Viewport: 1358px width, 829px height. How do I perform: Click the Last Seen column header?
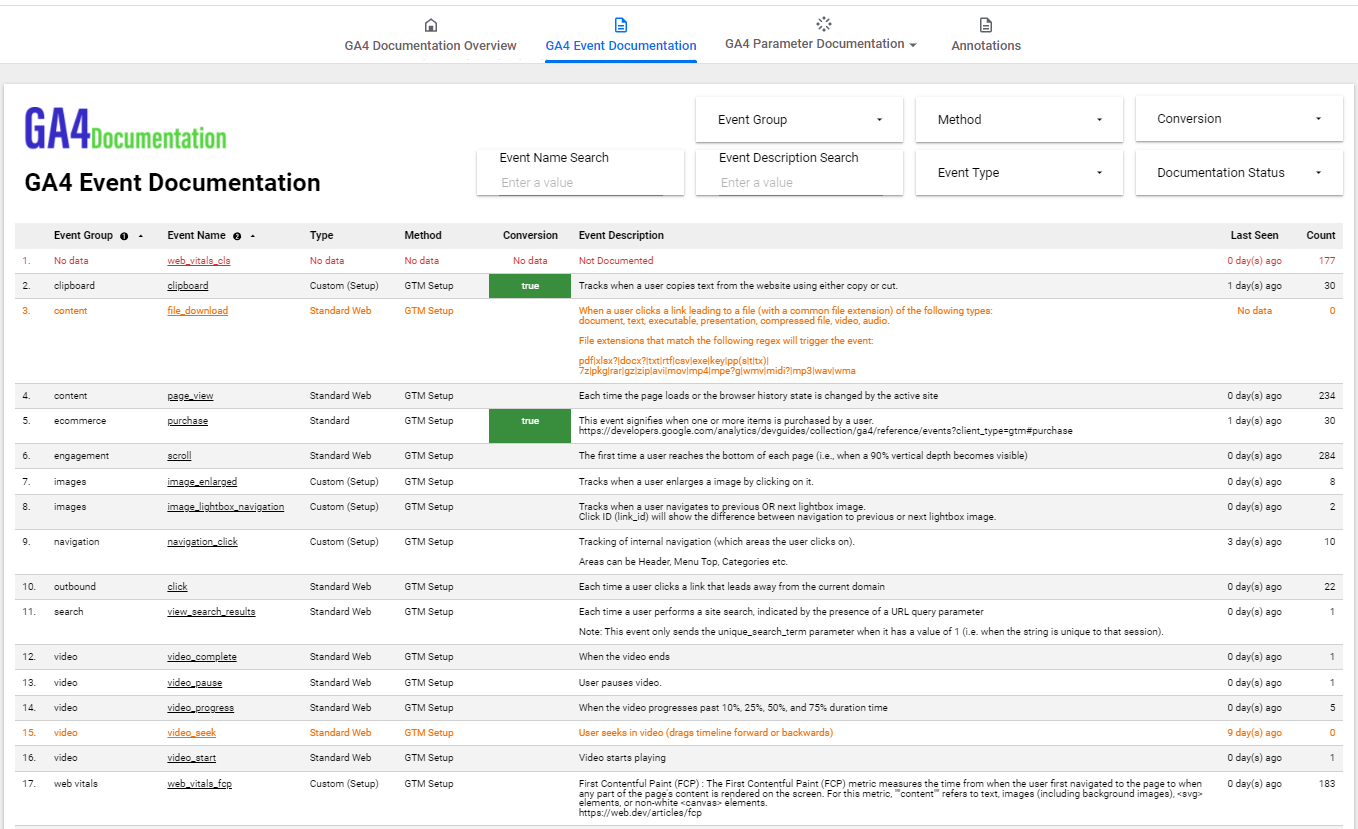[x=1254, y=236]
